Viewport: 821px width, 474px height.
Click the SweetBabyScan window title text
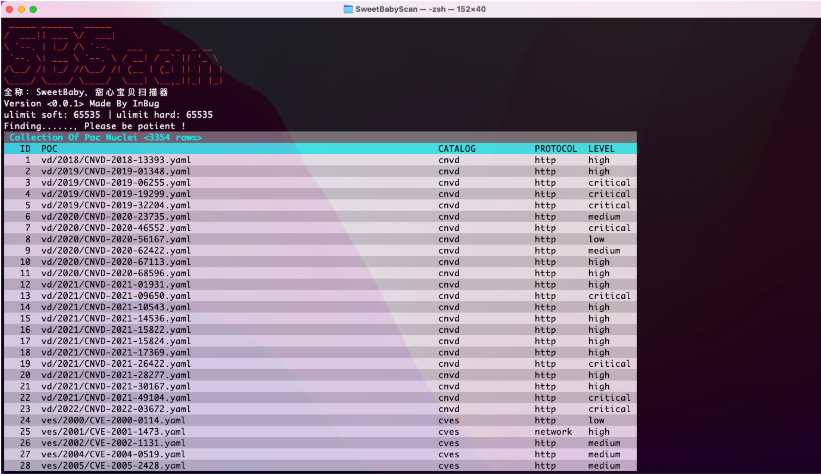point(420,9)
